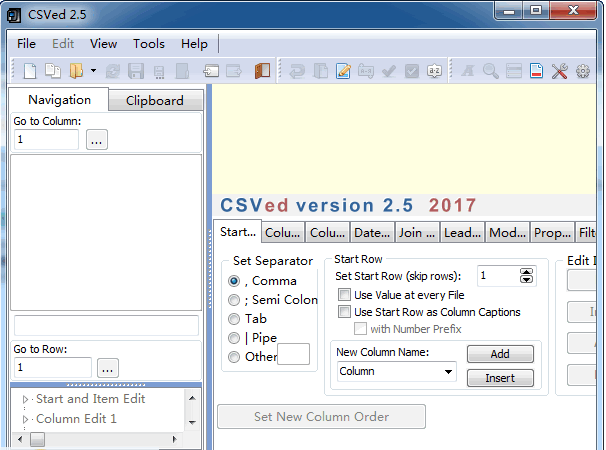The height and width of the screenshot is (450, 606).
Task: Open tools via wrench and screwdriver icon
Action: pyautogui.click(x=559, y=72)
